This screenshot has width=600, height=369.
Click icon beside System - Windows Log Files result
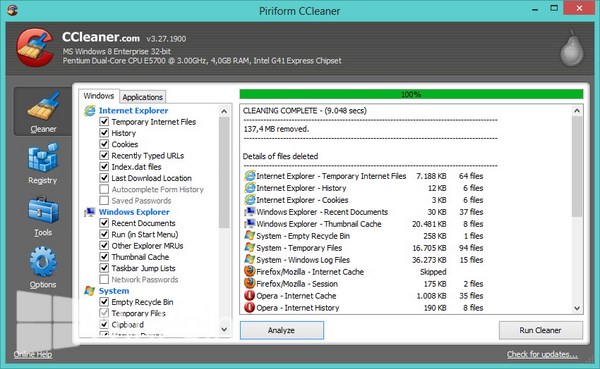pos(250,260)
